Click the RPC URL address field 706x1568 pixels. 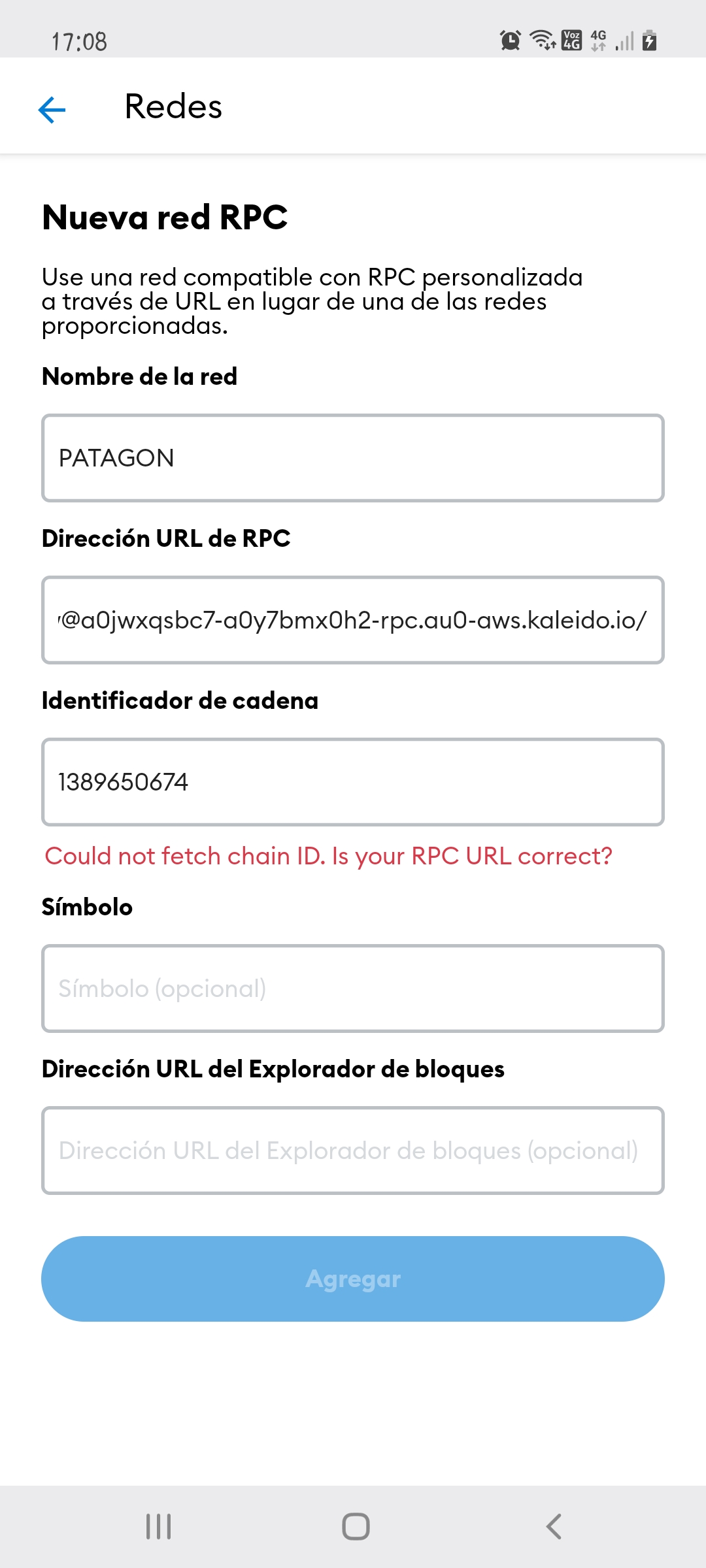point(353,619)
